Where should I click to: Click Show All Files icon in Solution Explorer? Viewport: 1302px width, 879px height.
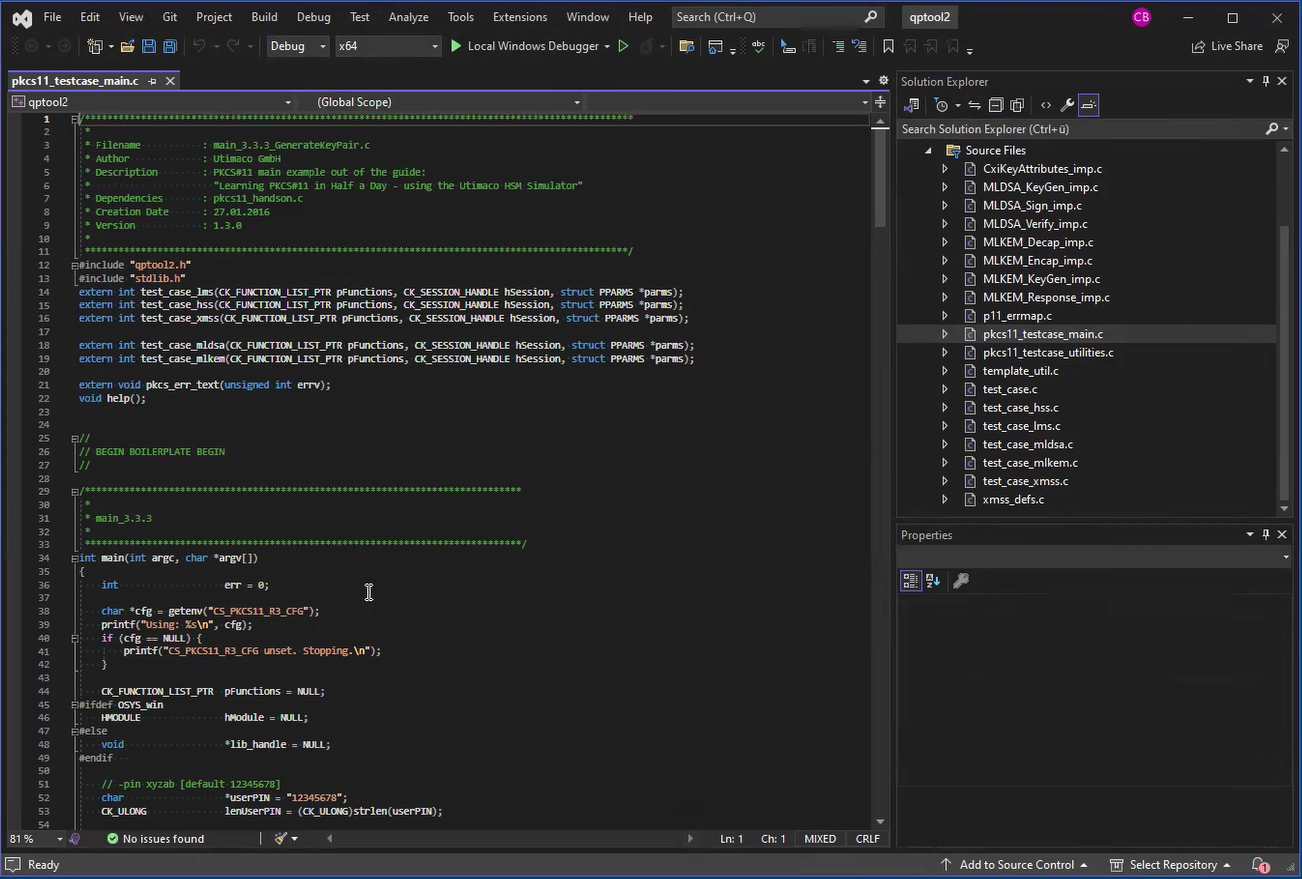click(1017, 105)
